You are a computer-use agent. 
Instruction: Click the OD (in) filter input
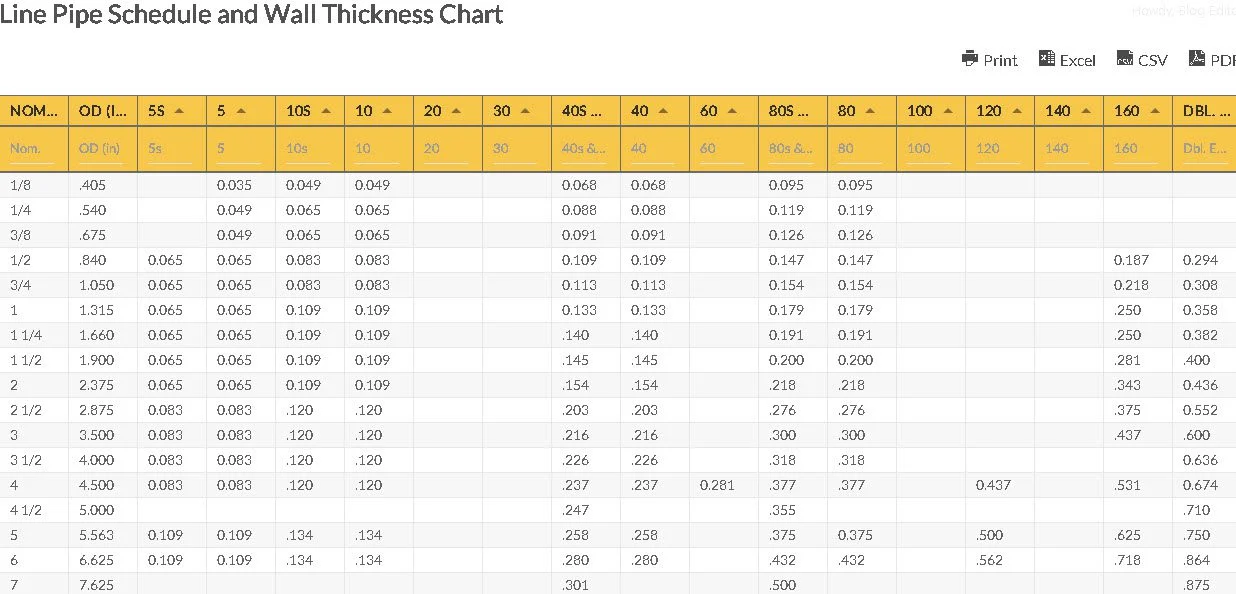coord(103,149)
